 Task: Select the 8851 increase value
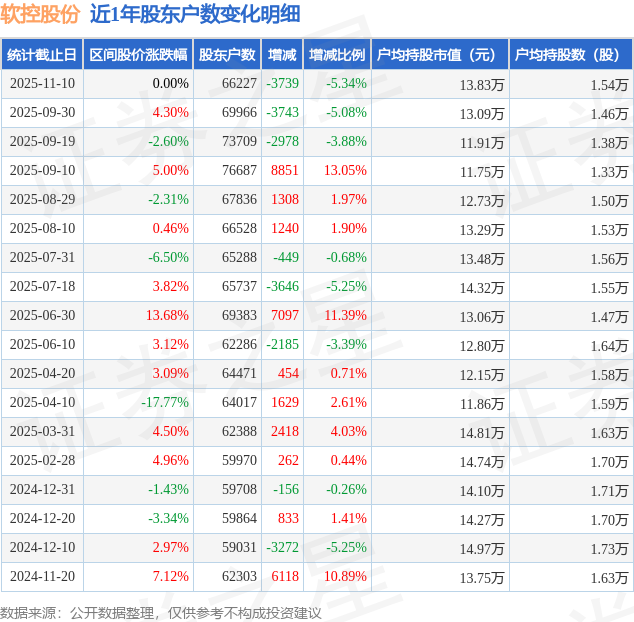(x=285, y=171)
